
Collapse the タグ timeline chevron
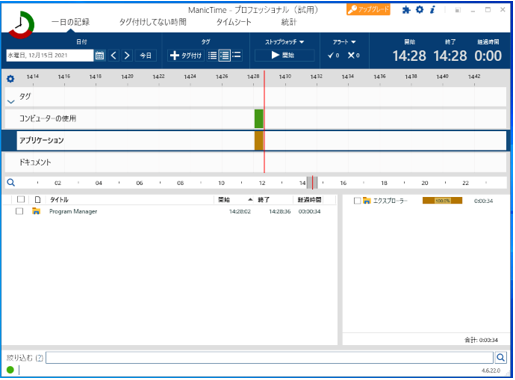(x=11, y=102)
